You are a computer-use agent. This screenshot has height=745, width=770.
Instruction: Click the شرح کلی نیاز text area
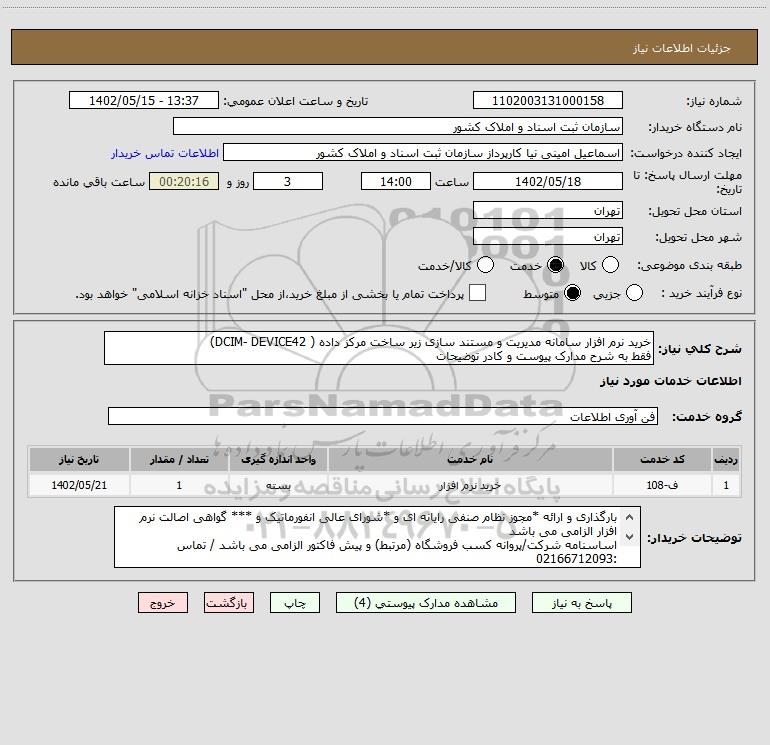pos(379,349)
